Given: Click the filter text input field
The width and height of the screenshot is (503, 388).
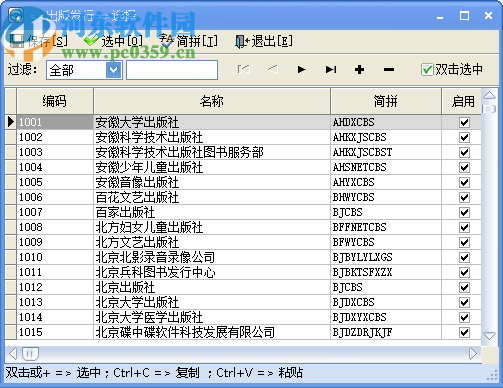Looking at the screenshot, I should point(172,70).
